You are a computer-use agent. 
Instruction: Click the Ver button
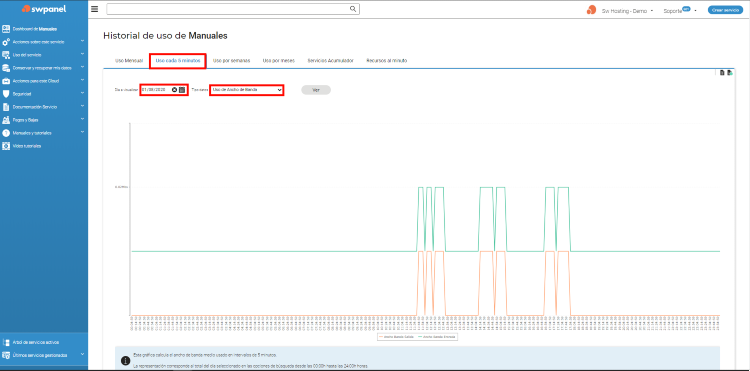click(316, 90)
